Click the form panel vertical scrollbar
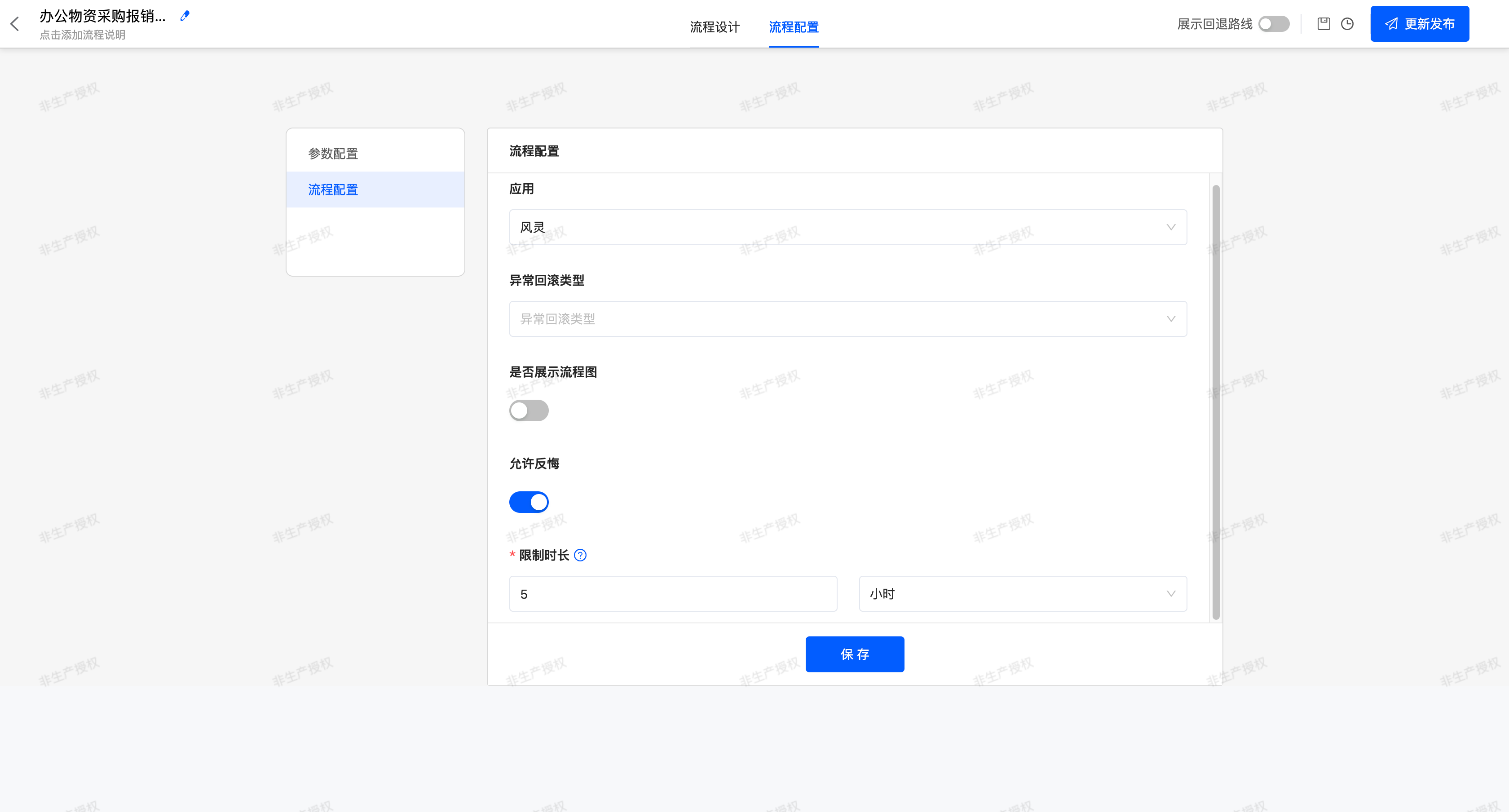Image resolution: width=1509 pixels, height=812 pixels. (x=1216, y=402)
